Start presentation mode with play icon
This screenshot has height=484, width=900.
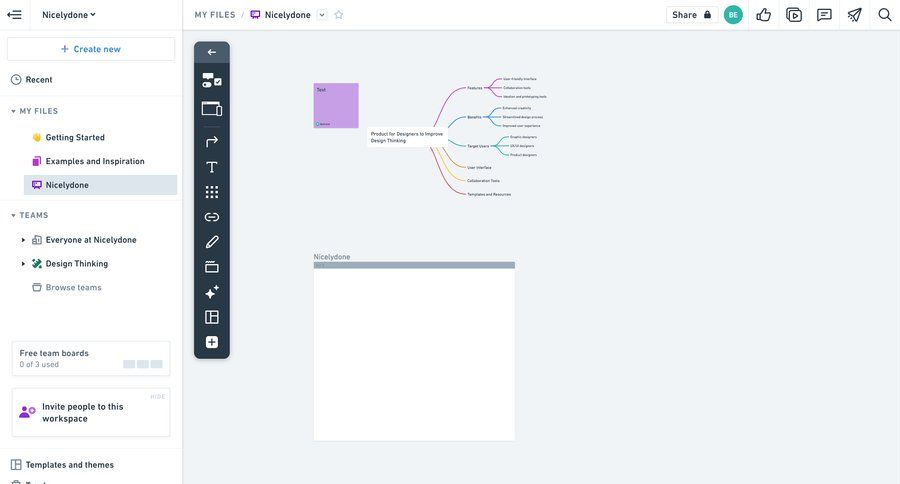coord(794,15)
